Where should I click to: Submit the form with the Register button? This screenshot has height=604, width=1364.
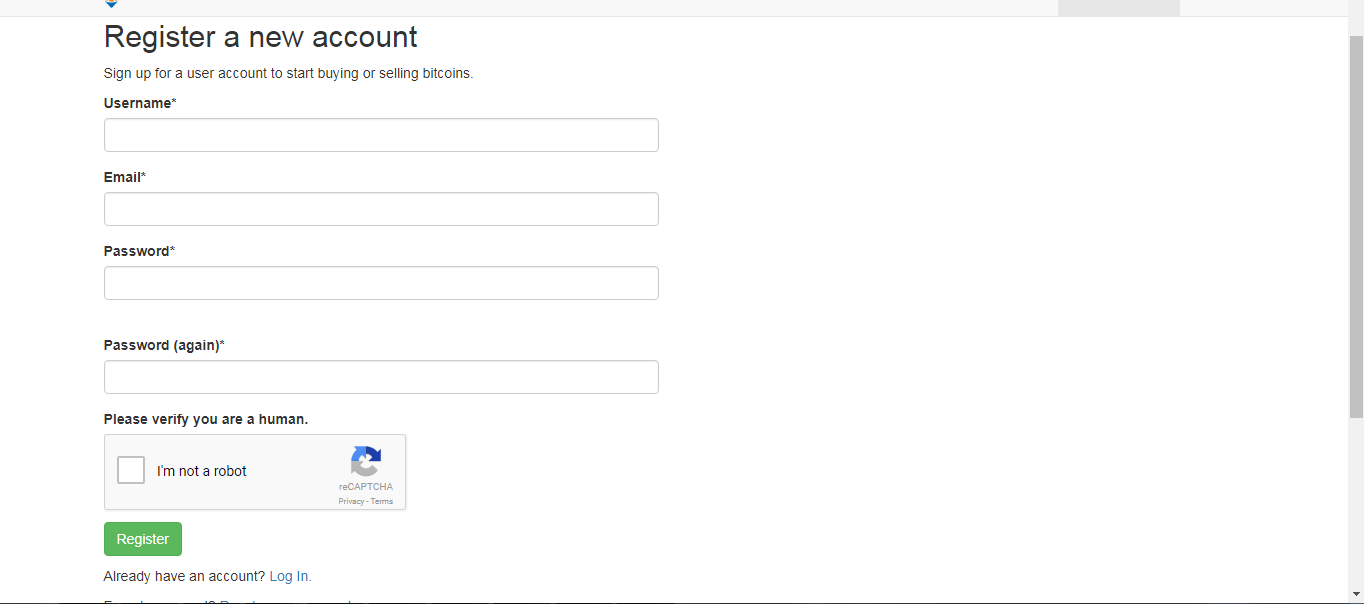143,539
